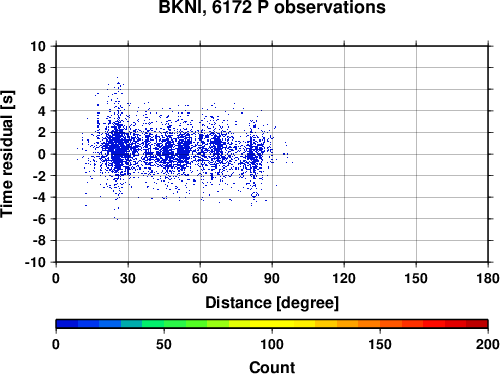Click the y-axis tick label "-6"
Screen dimensions: 500x374
39,219
